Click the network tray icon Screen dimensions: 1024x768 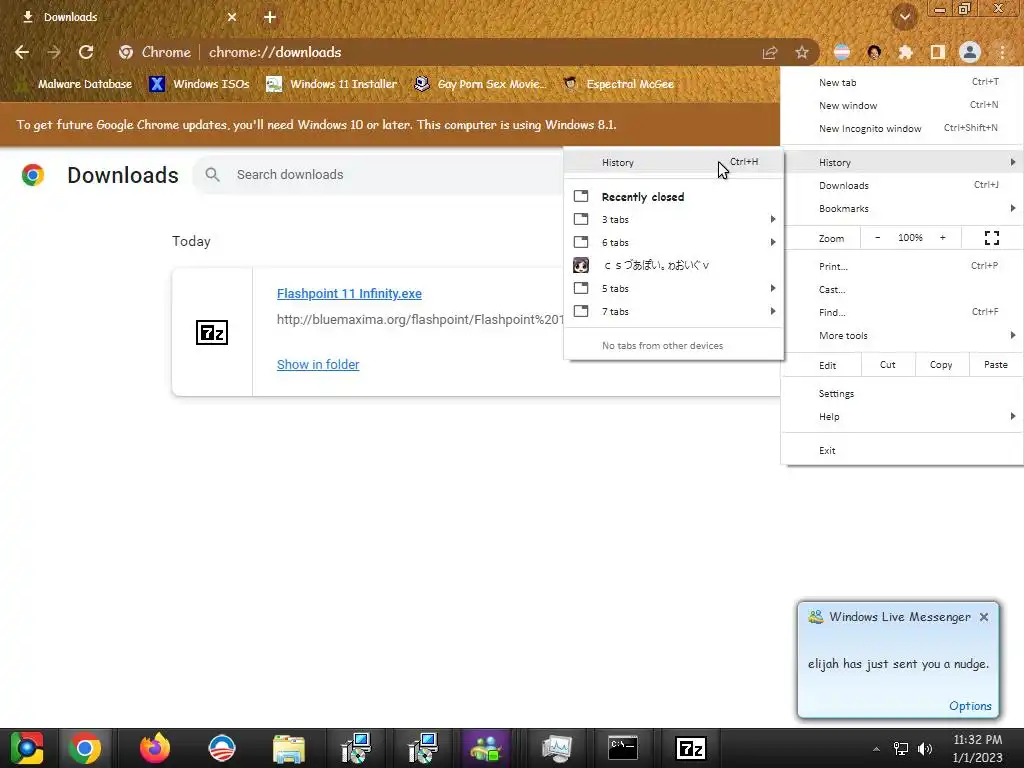(x=901, y=749)
